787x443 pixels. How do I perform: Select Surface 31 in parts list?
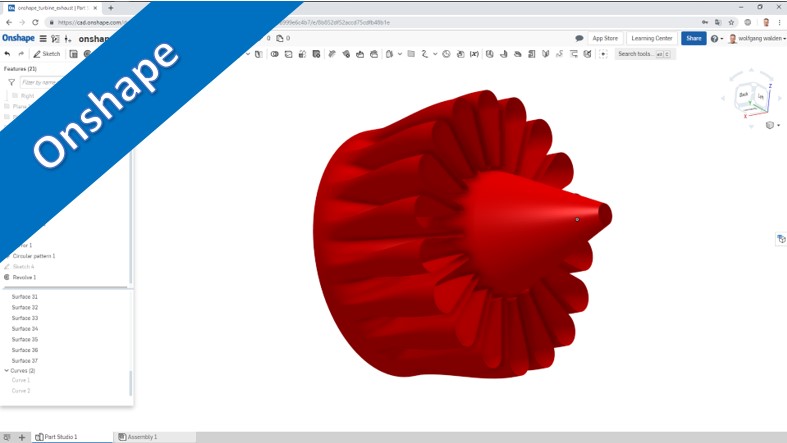(x=25, y=297)
